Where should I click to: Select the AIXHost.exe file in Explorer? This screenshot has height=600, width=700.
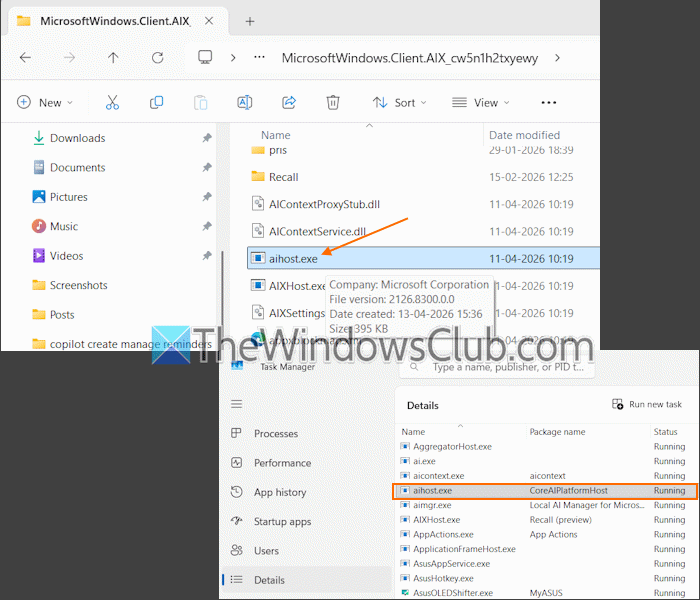click(x=288, y=286)
